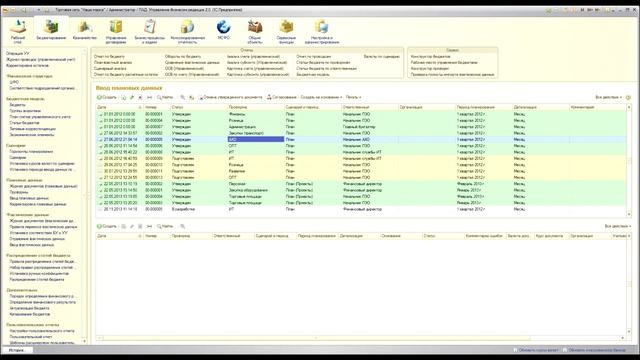Image resolution: width=640 pixels, height=360 pixels.
Task: Open Отчет по бюджету report link
Action: [x=109, y=57]
